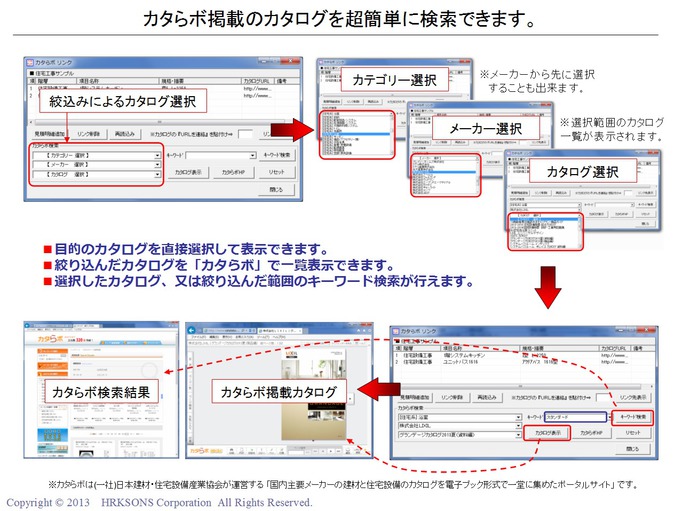Click 閉じる button in the bottom-right window
The width and height of the screenshot is (682, 511).
(x=633, y=449)
